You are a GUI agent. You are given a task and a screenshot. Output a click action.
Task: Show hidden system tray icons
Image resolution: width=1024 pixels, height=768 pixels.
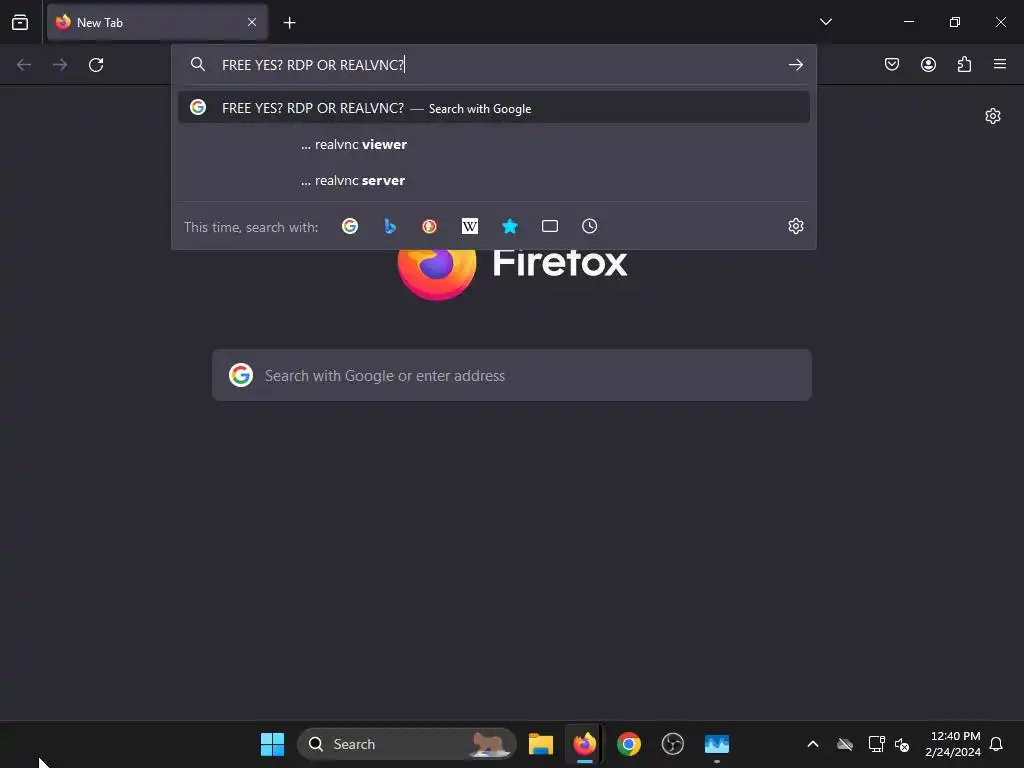click(x=813, y=744)
